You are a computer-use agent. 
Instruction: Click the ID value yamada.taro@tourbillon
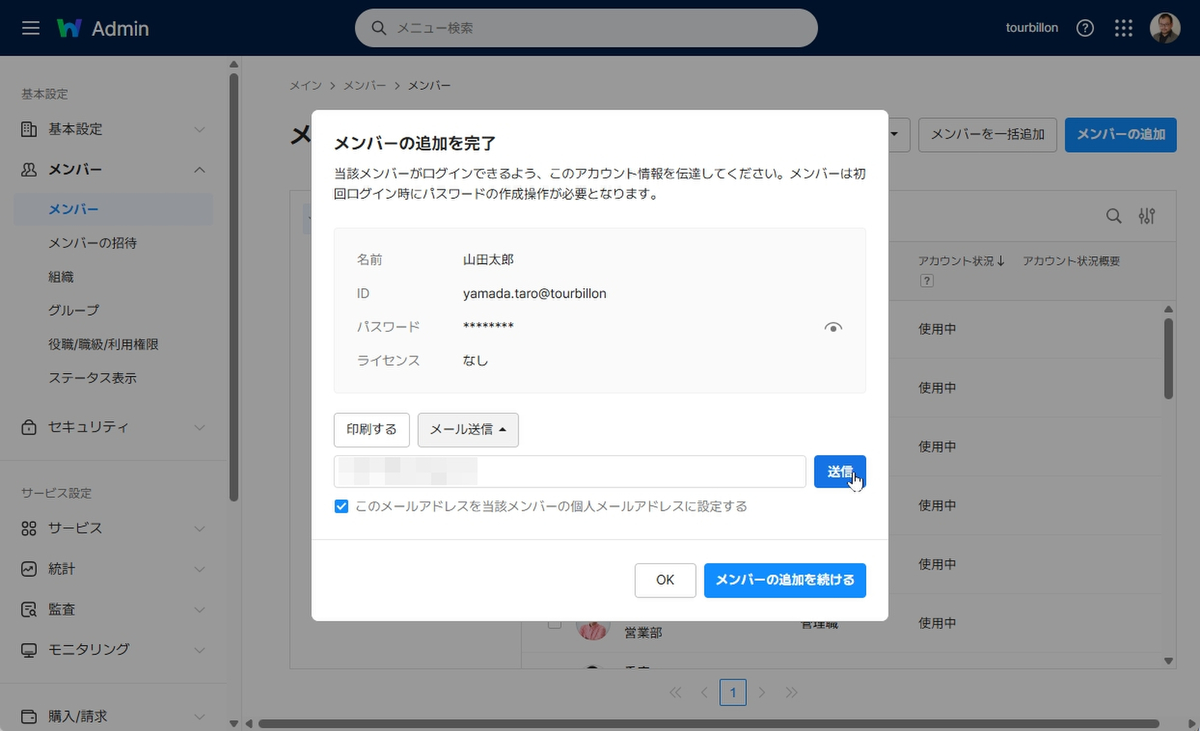535,294
